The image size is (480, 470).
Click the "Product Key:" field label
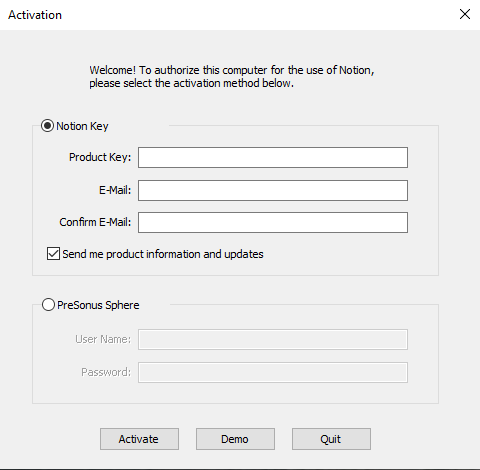[x=100, y=157]
